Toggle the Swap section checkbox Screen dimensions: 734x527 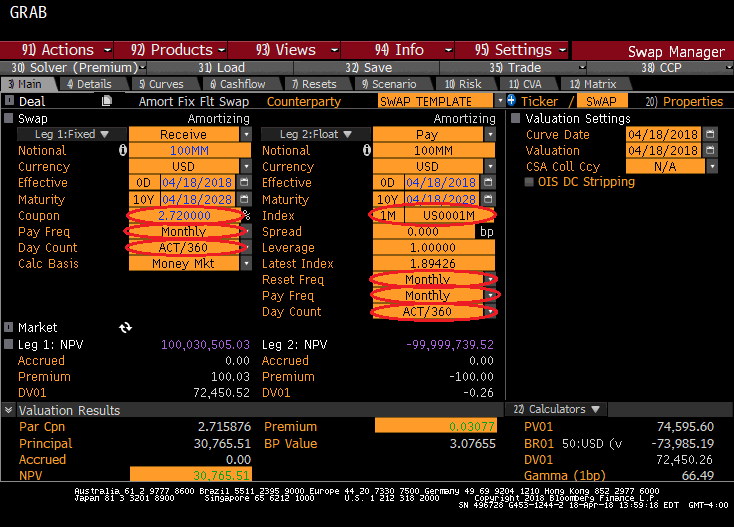[x=8, y=118]
